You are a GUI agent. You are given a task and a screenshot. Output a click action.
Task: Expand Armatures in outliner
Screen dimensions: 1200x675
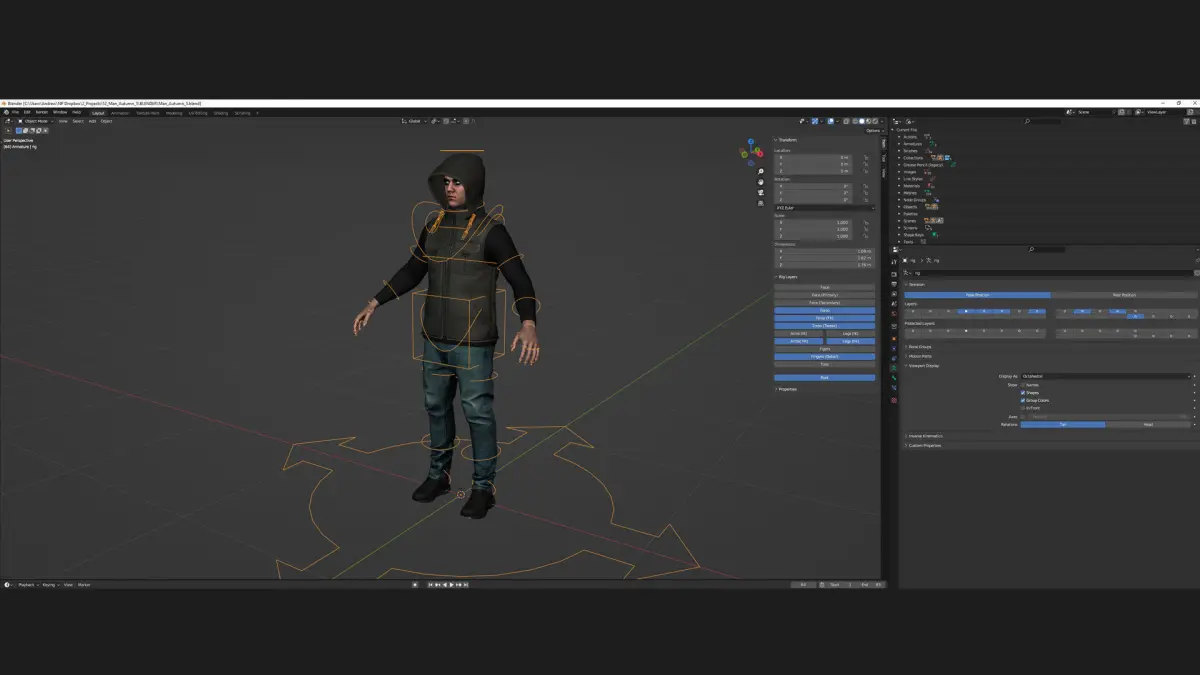pyautogui.click(x=898, y=144)
